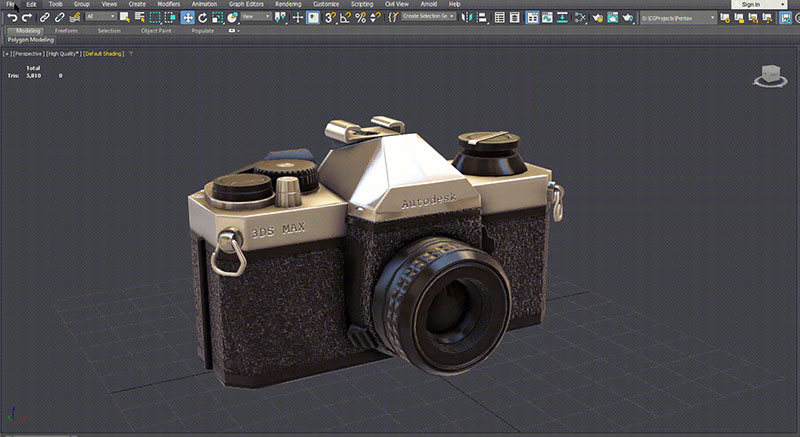Viewport: 800px width, 437px height.
Task: Toggle Percent Snap
Action: (360, 18)
